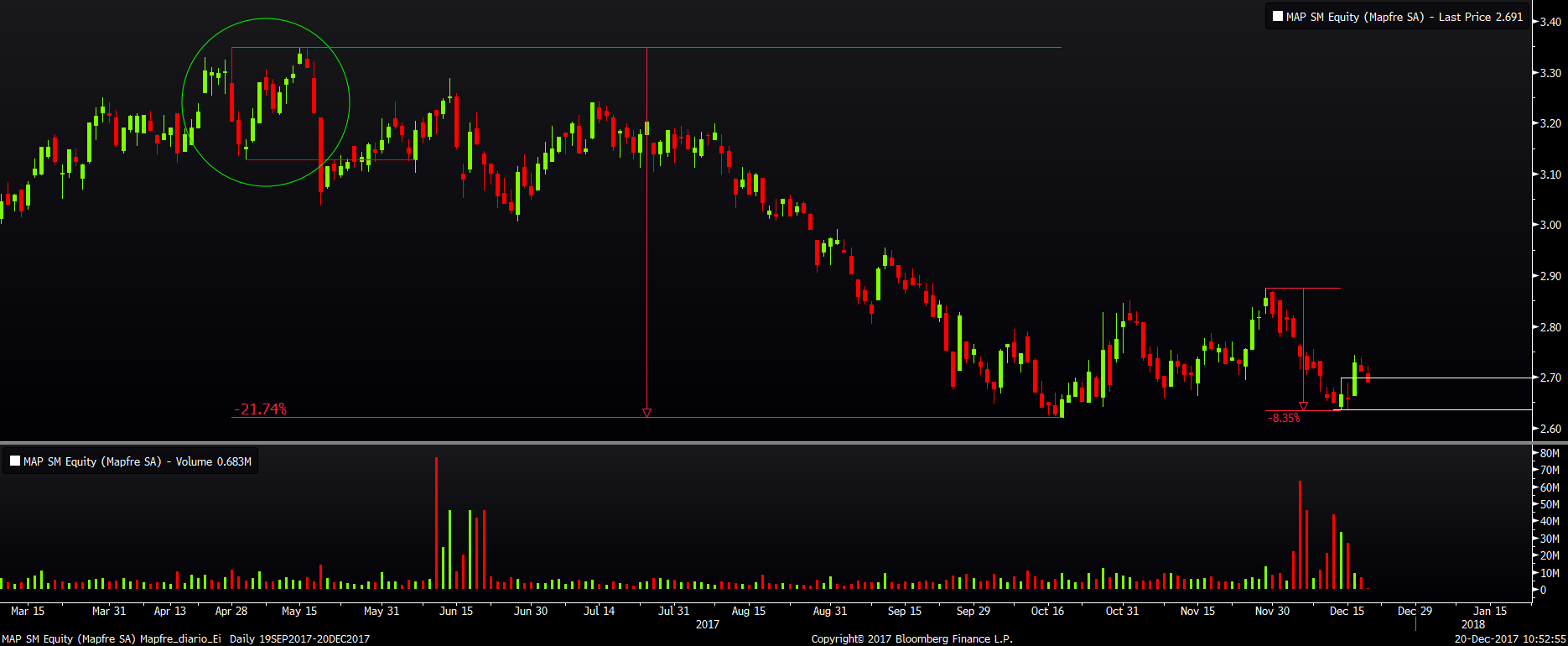Select the 'Last Price 2.691' legend label

tap(1481, 17)
